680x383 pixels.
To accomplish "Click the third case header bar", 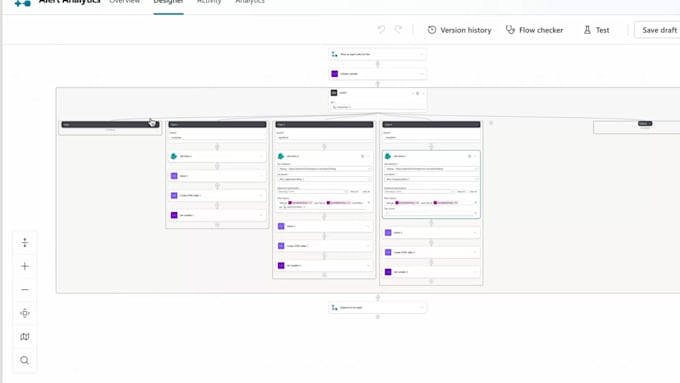I will (x=324, y=124).
